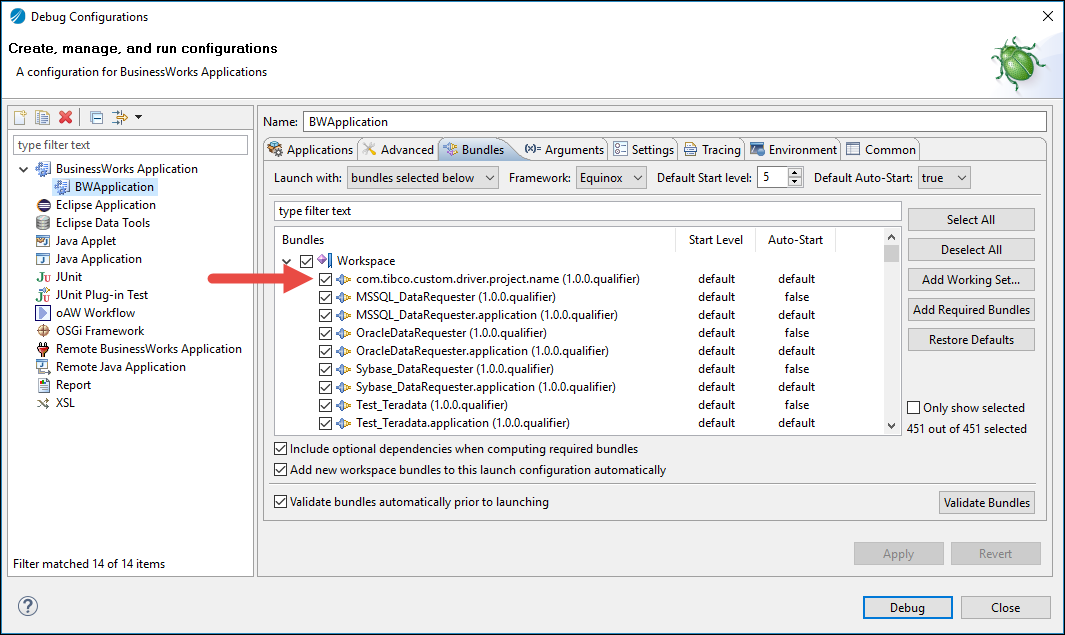1065x635 pixels.
Task: Select the OSGi Framework configuration type
Action: [x=99, y=331]
